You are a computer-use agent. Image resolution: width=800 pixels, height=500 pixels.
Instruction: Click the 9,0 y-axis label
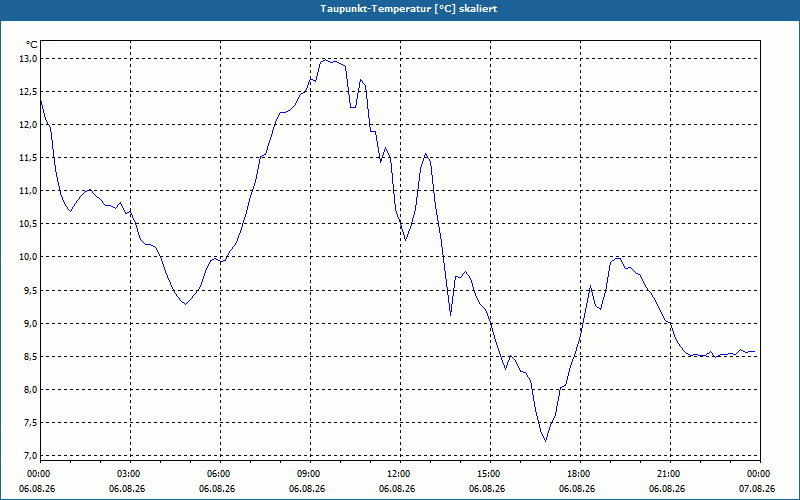pos(31,323)
